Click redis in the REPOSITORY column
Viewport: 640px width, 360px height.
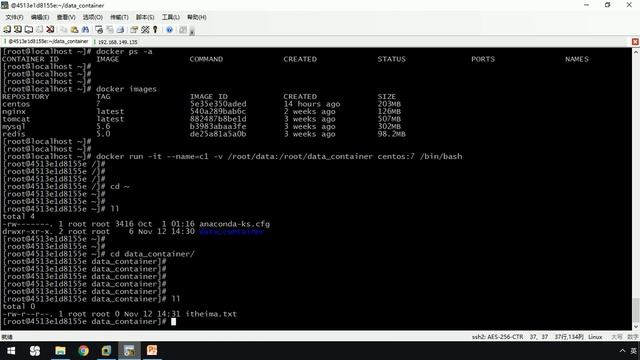pos(13,134)
